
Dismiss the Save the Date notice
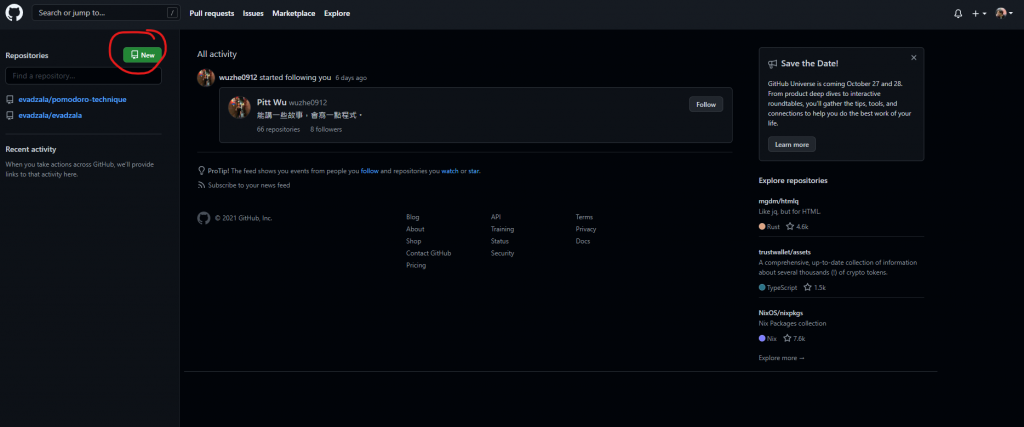click(x=914, y=57)
